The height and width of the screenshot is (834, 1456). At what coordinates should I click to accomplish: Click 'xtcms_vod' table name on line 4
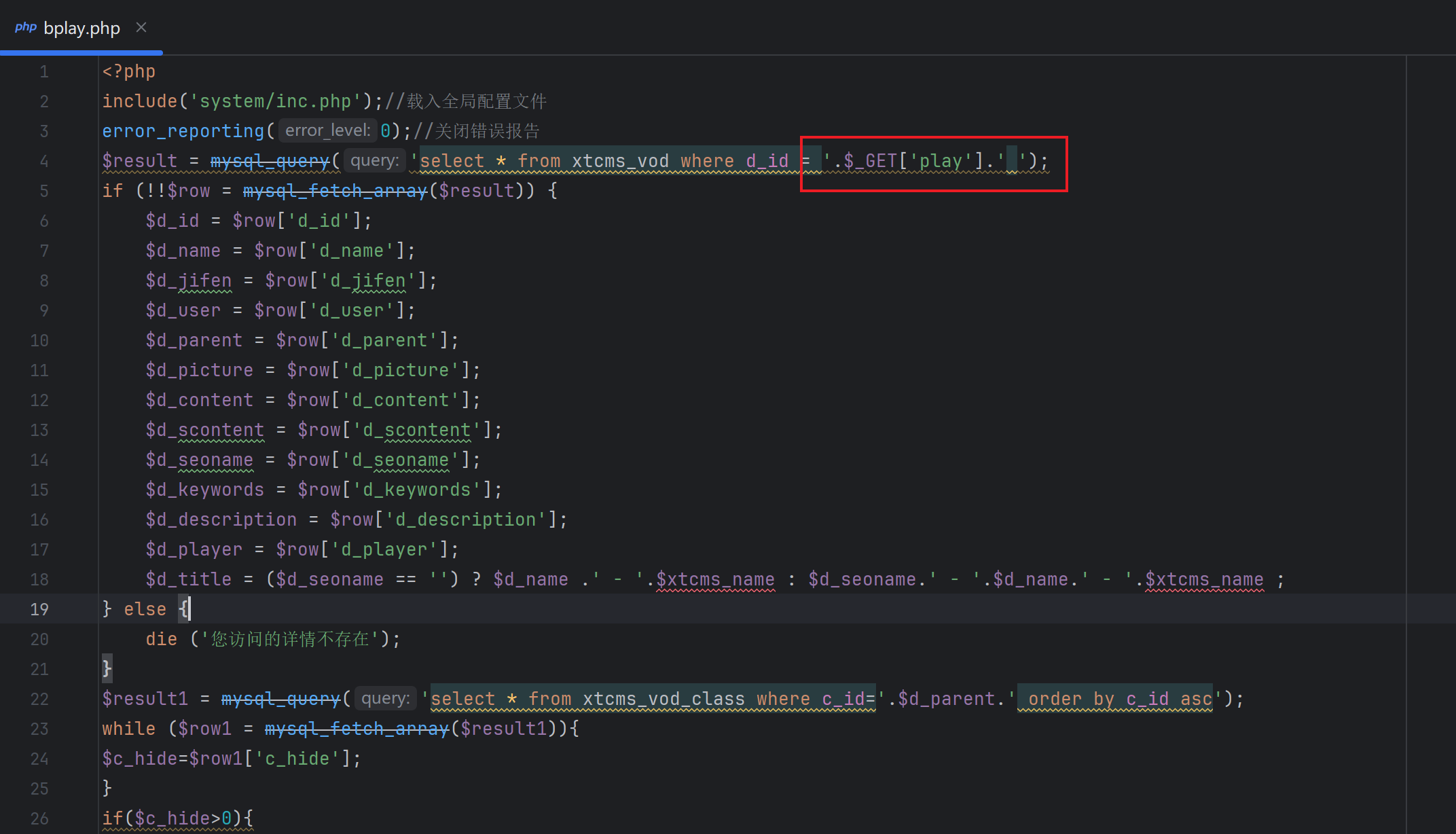coord(620,161)
